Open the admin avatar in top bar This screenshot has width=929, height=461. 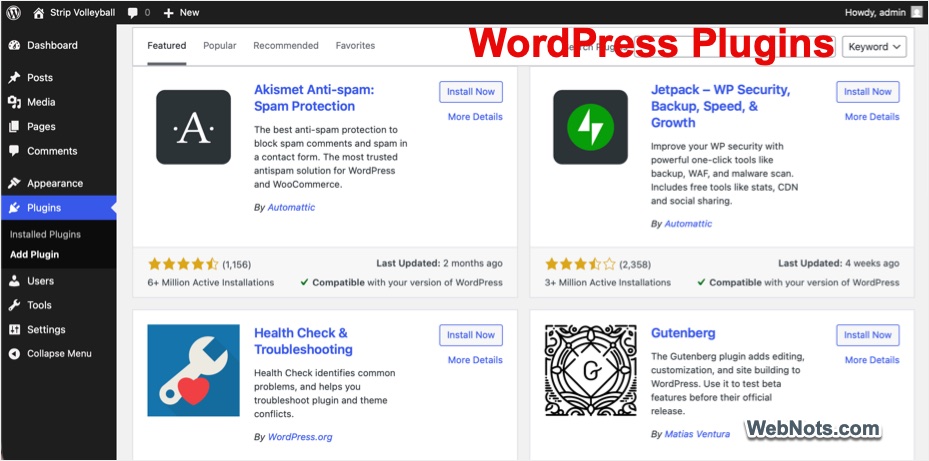click(916, 12)
